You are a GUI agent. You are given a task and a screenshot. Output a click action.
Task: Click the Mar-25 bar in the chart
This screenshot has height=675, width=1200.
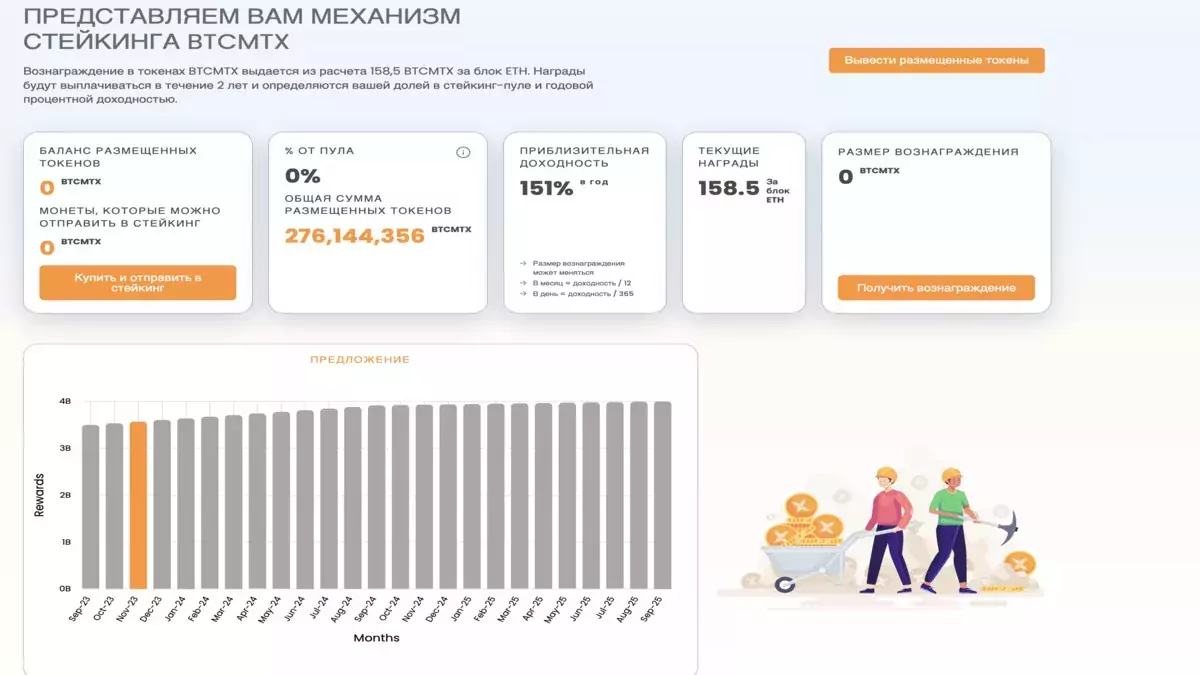[x=519, y=496]
